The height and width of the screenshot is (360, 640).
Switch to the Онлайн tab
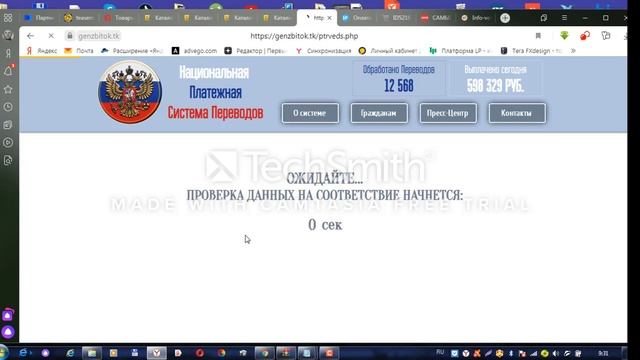pos(357,18)
